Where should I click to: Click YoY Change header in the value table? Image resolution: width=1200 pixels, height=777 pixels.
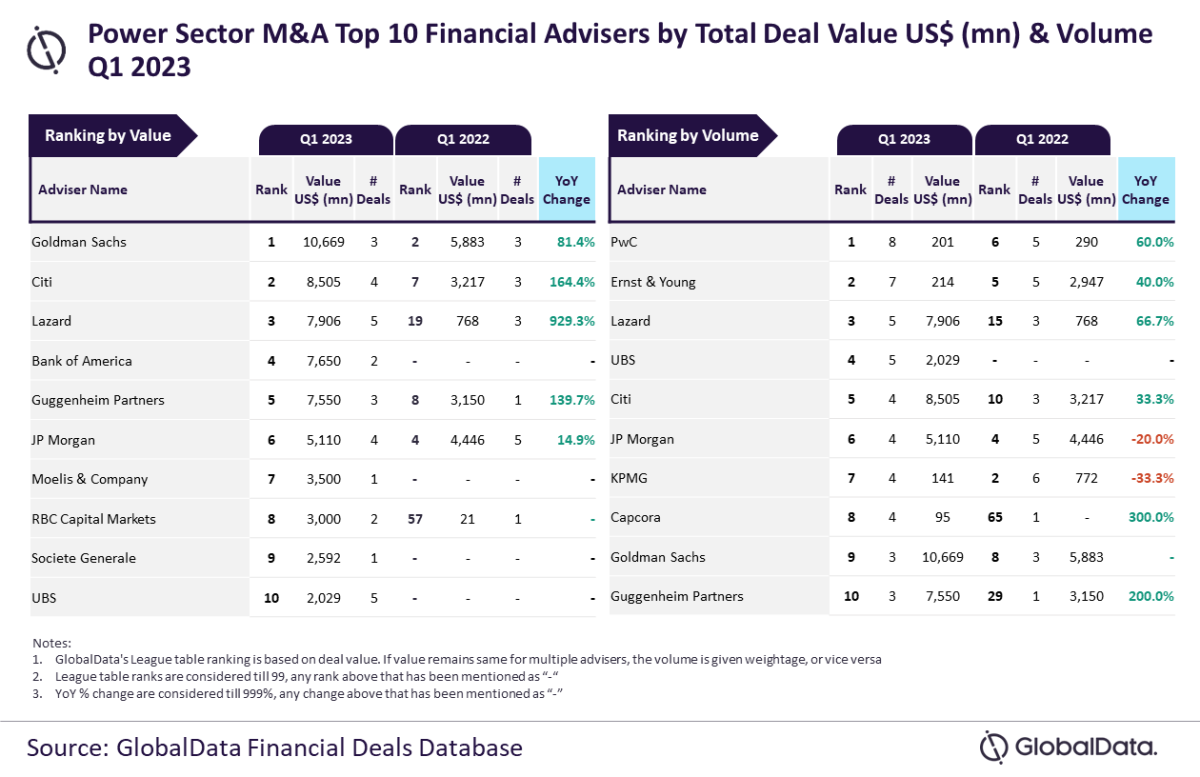click(x=566, y=190)
